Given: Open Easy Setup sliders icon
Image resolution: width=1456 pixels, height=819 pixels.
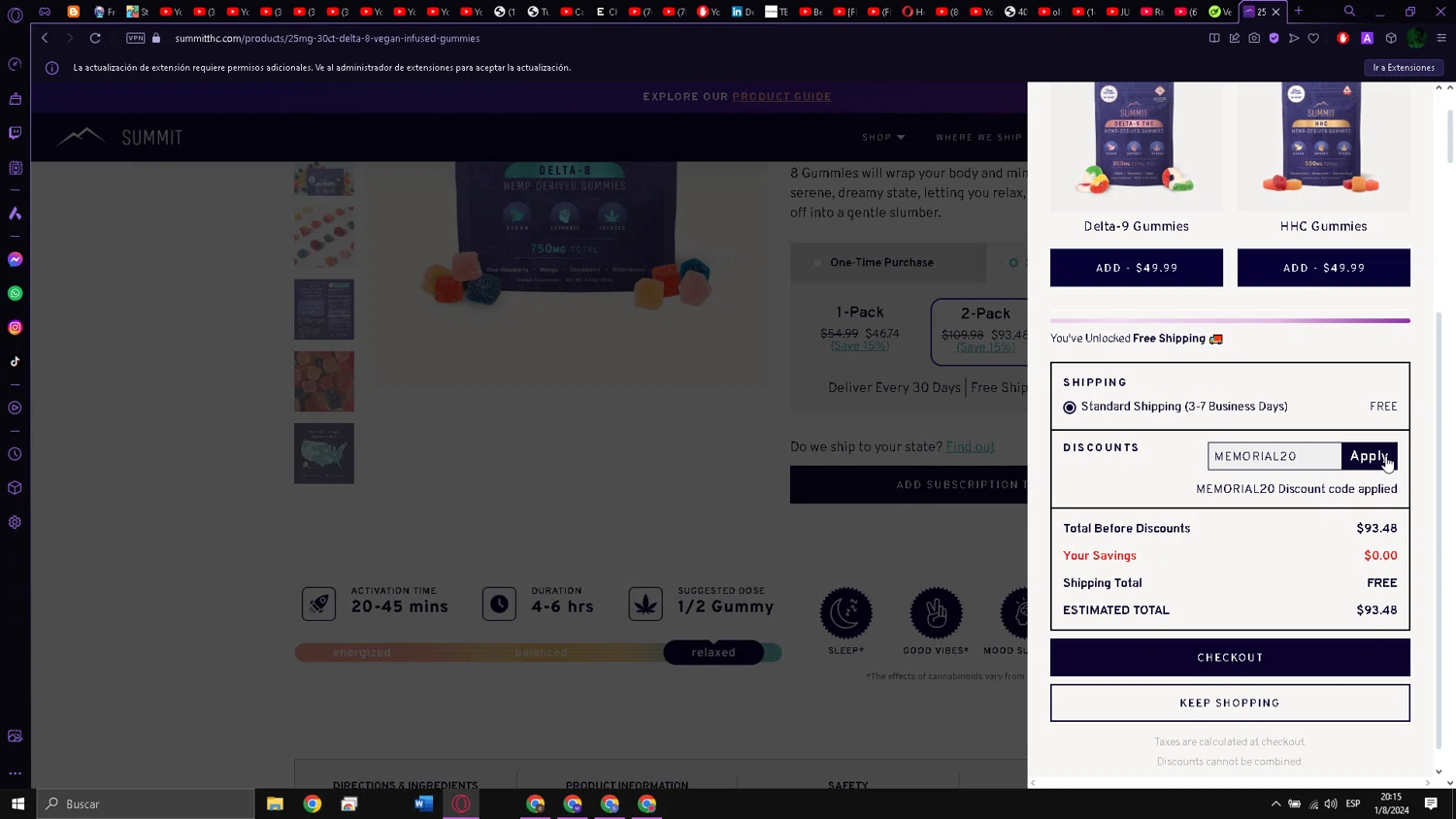Looking at the screenshot, I should point(1441,38).
